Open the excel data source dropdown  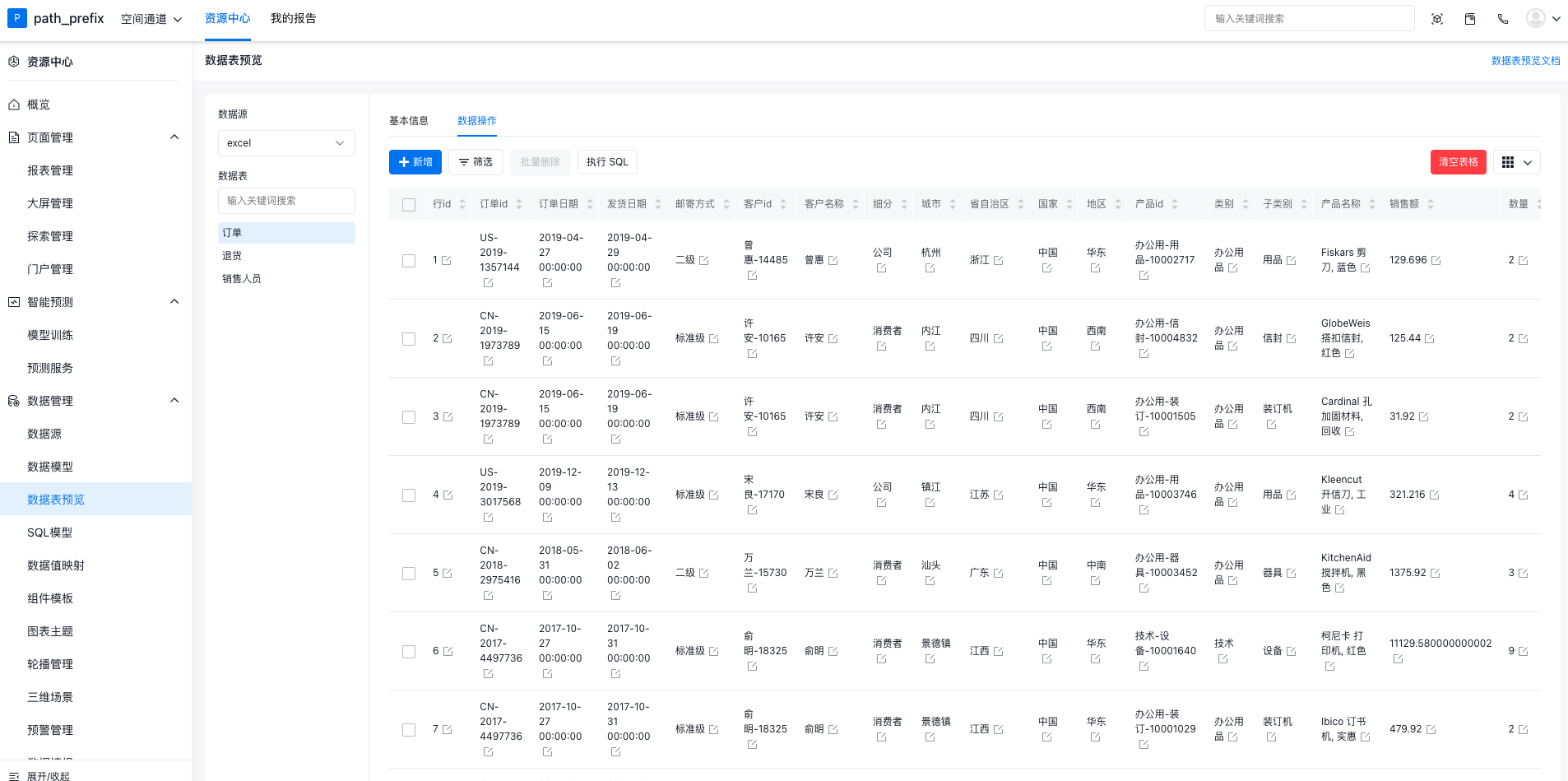(286, 143)
